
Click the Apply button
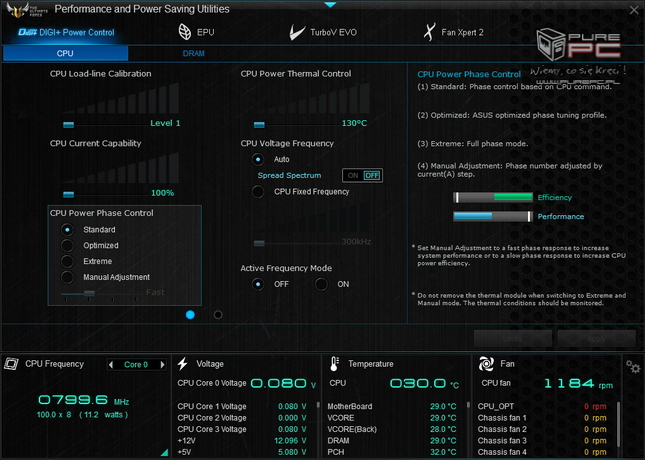click(x=596, y=339)
